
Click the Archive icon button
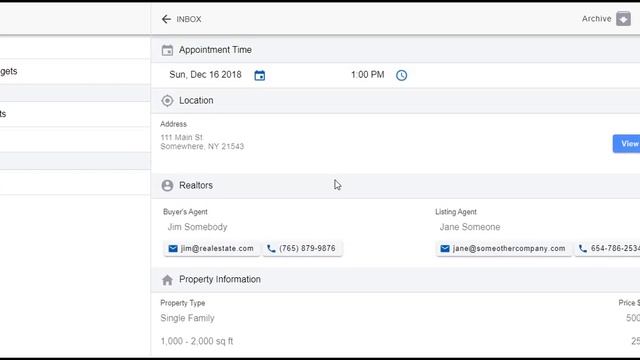(623, 19)
